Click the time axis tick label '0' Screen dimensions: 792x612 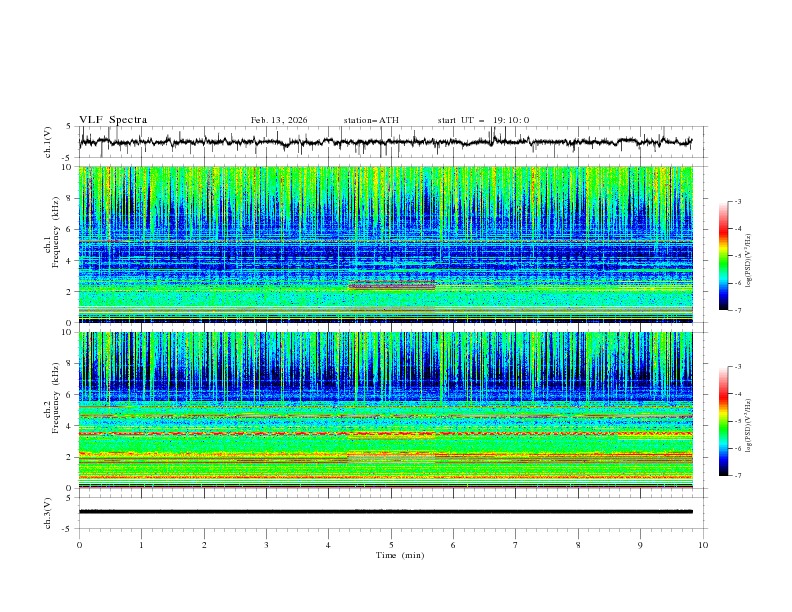79,545
